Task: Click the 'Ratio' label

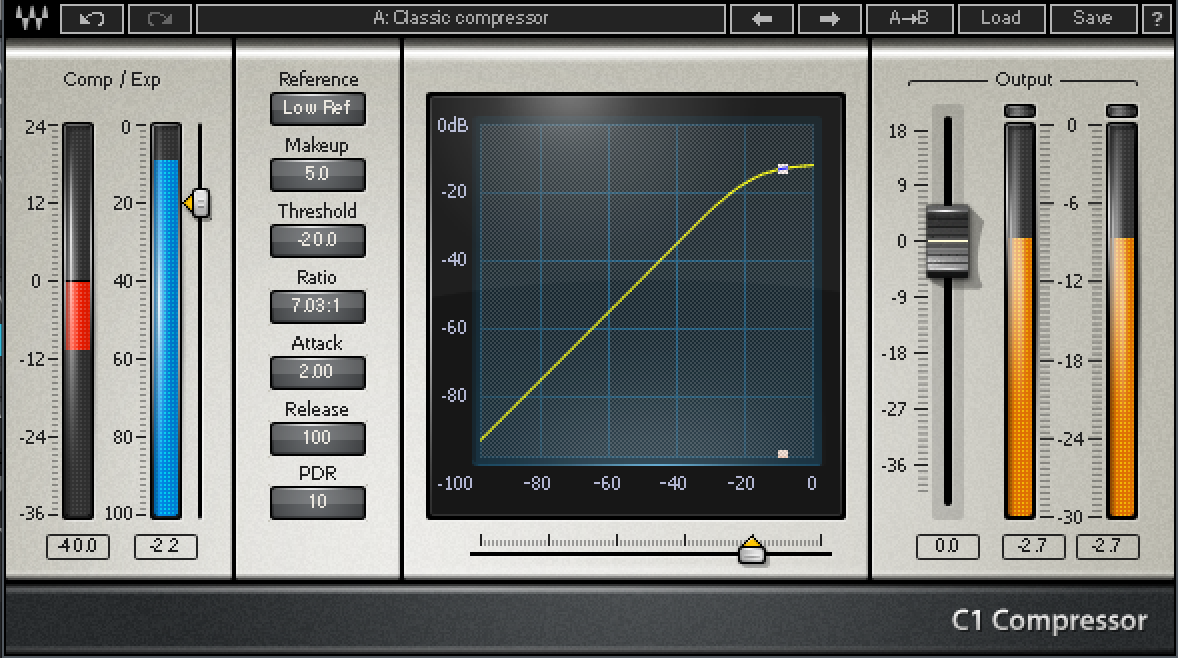Action: coord(317,277)
